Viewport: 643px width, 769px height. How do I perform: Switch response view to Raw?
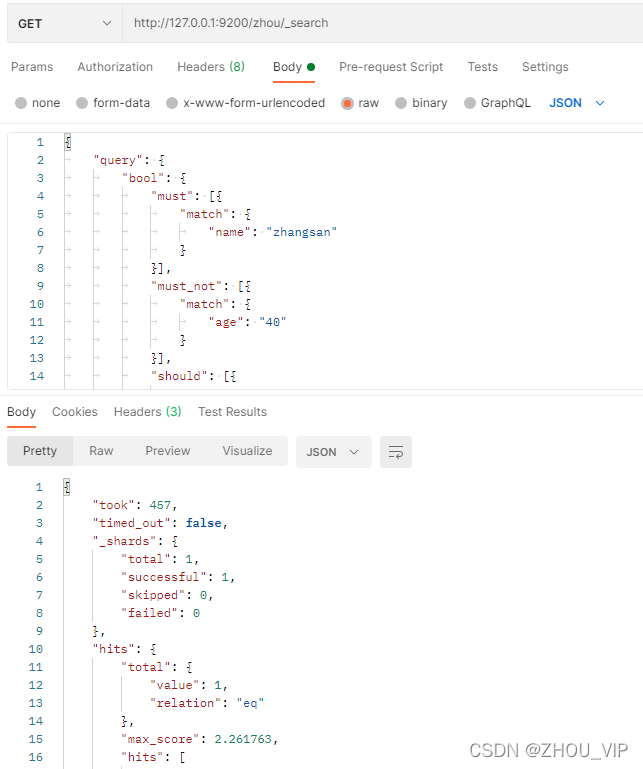coord(101,451)
